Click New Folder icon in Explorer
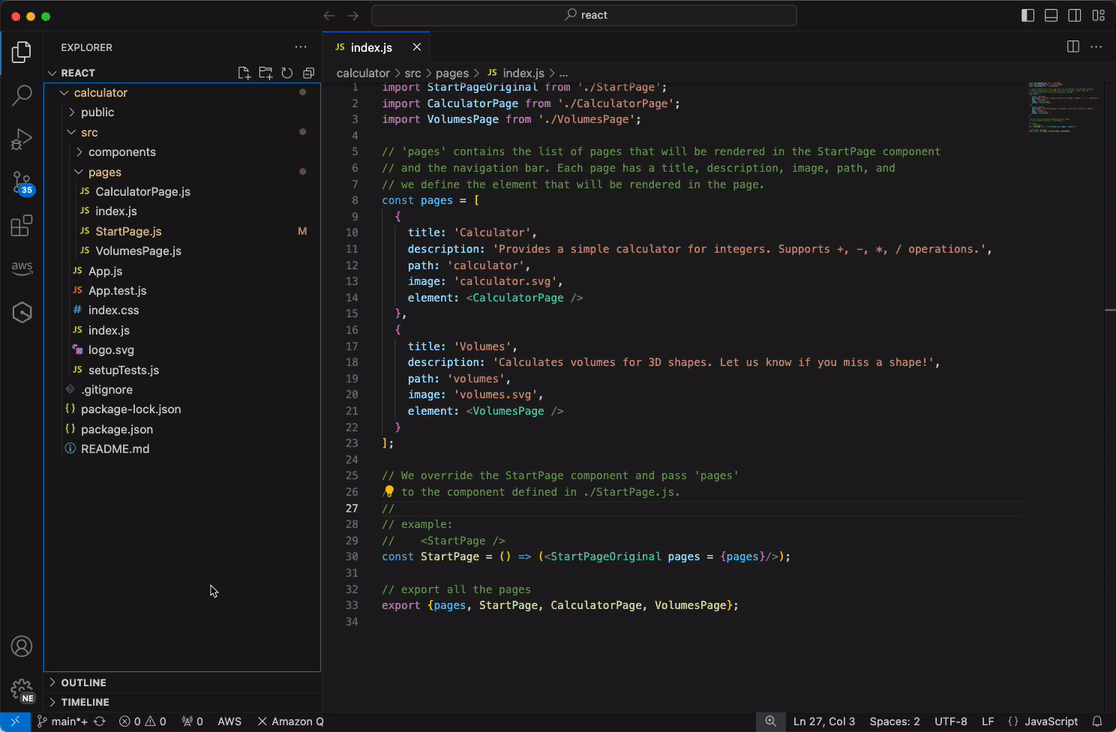The height and width of the screenshot is (732, 1116). [265, 73]
